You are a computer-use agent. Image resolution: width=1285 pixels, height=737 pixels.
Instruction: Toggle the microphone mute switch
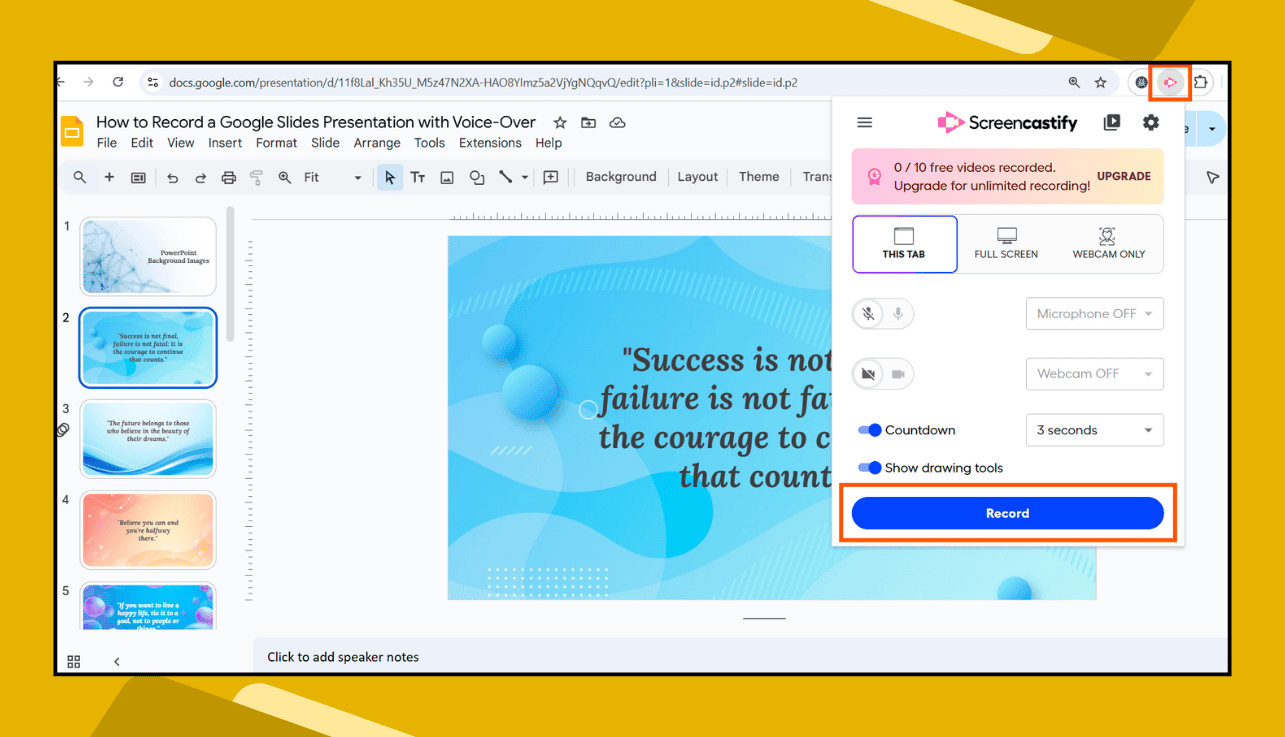[883, 313]
